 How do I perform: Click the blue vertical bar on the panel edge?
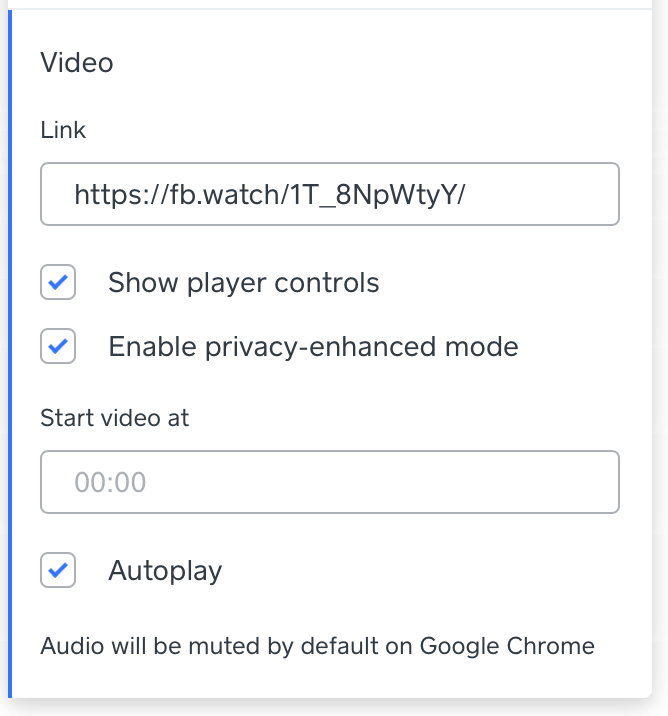point(10,354)
